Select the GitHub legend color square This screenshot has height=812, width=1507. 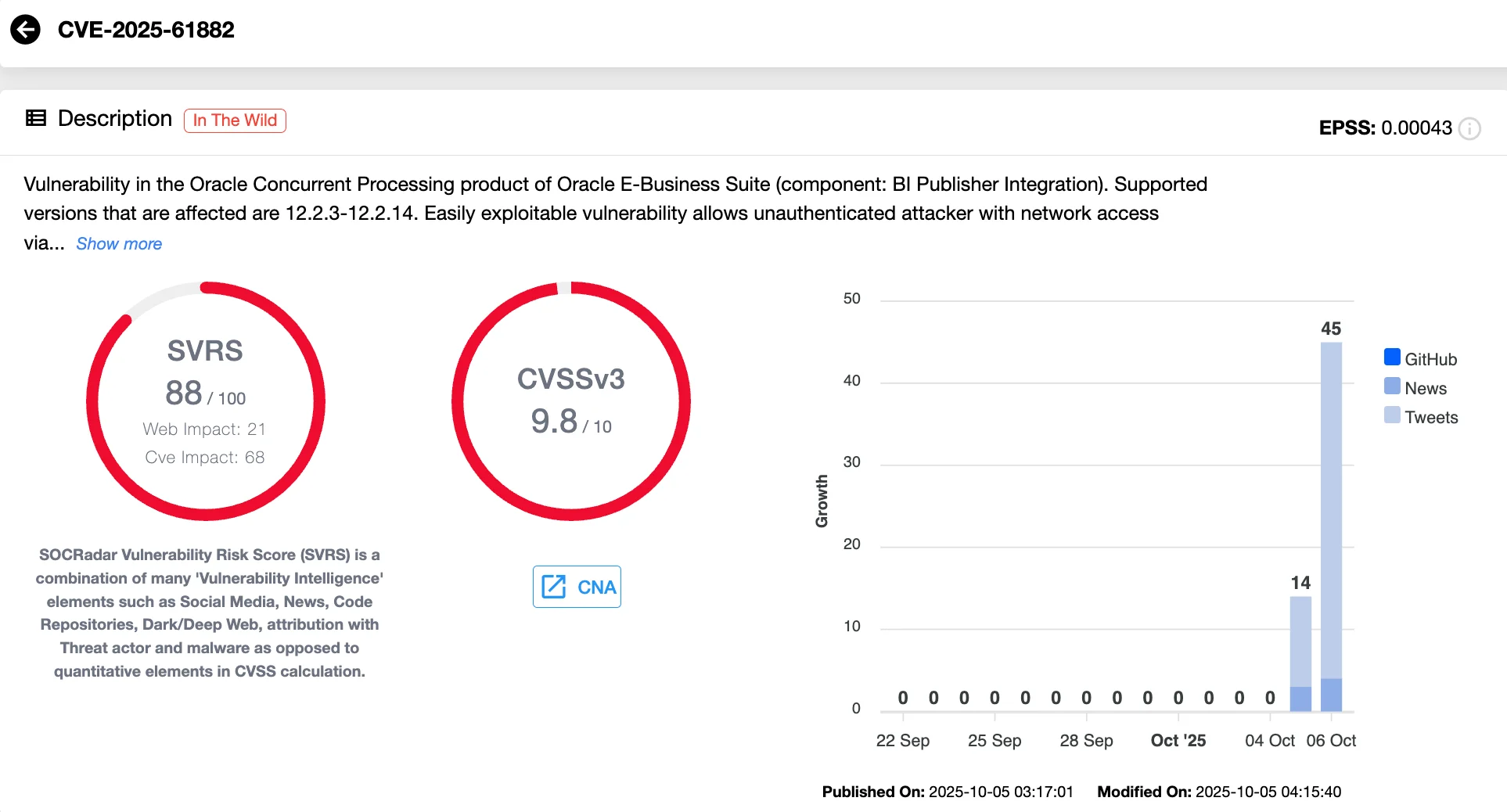pyautogui.click(x=1392, y=357)
